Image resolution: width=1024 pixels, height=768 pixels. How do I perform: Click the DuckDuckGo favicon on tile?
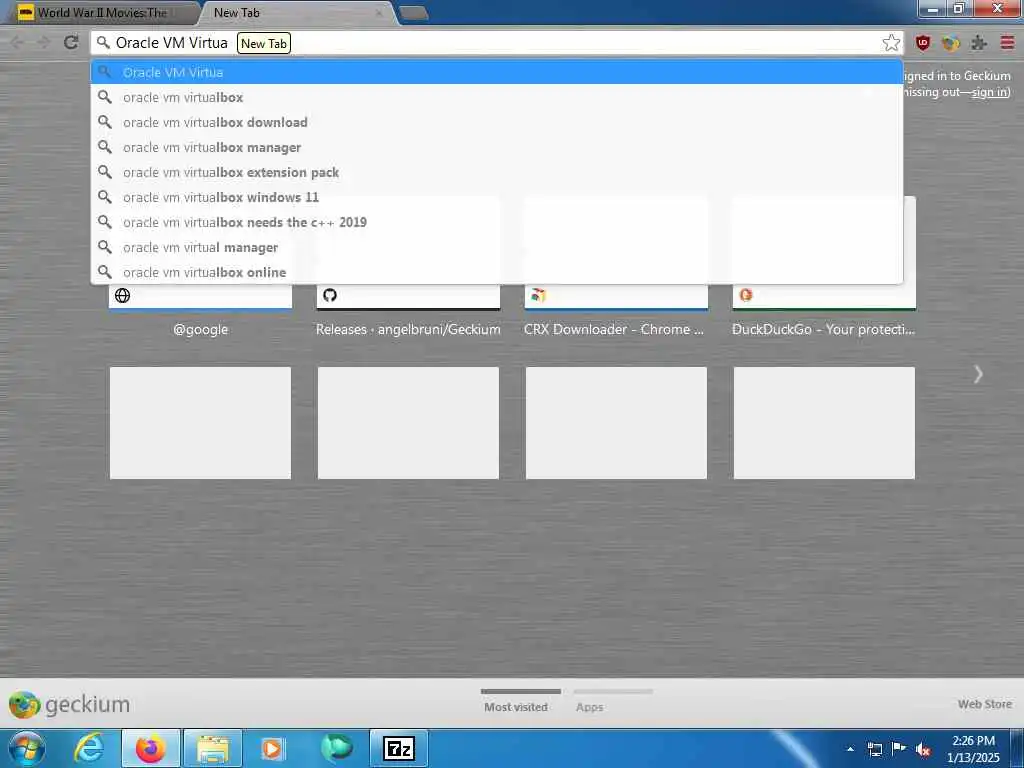(746, 295)
